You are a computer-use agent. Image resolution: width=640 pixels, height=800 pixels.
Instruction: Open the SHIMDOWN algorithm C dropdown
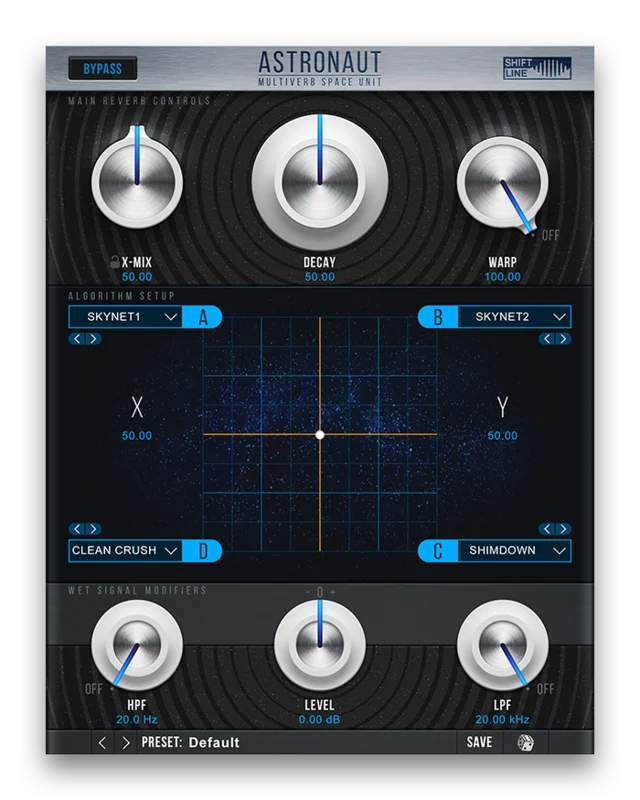pyautogui.click(x=514, y=551)
